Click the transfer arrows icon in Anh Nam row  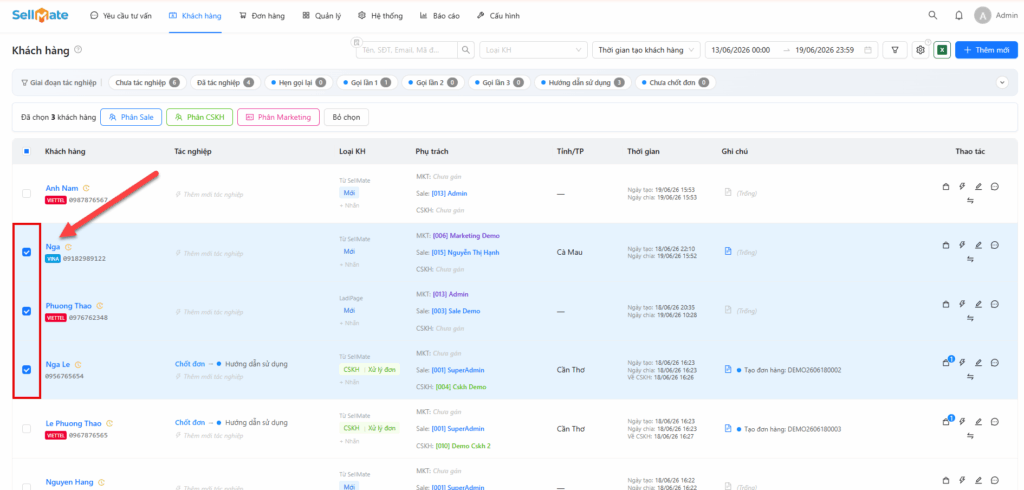[x=970, y=201]
